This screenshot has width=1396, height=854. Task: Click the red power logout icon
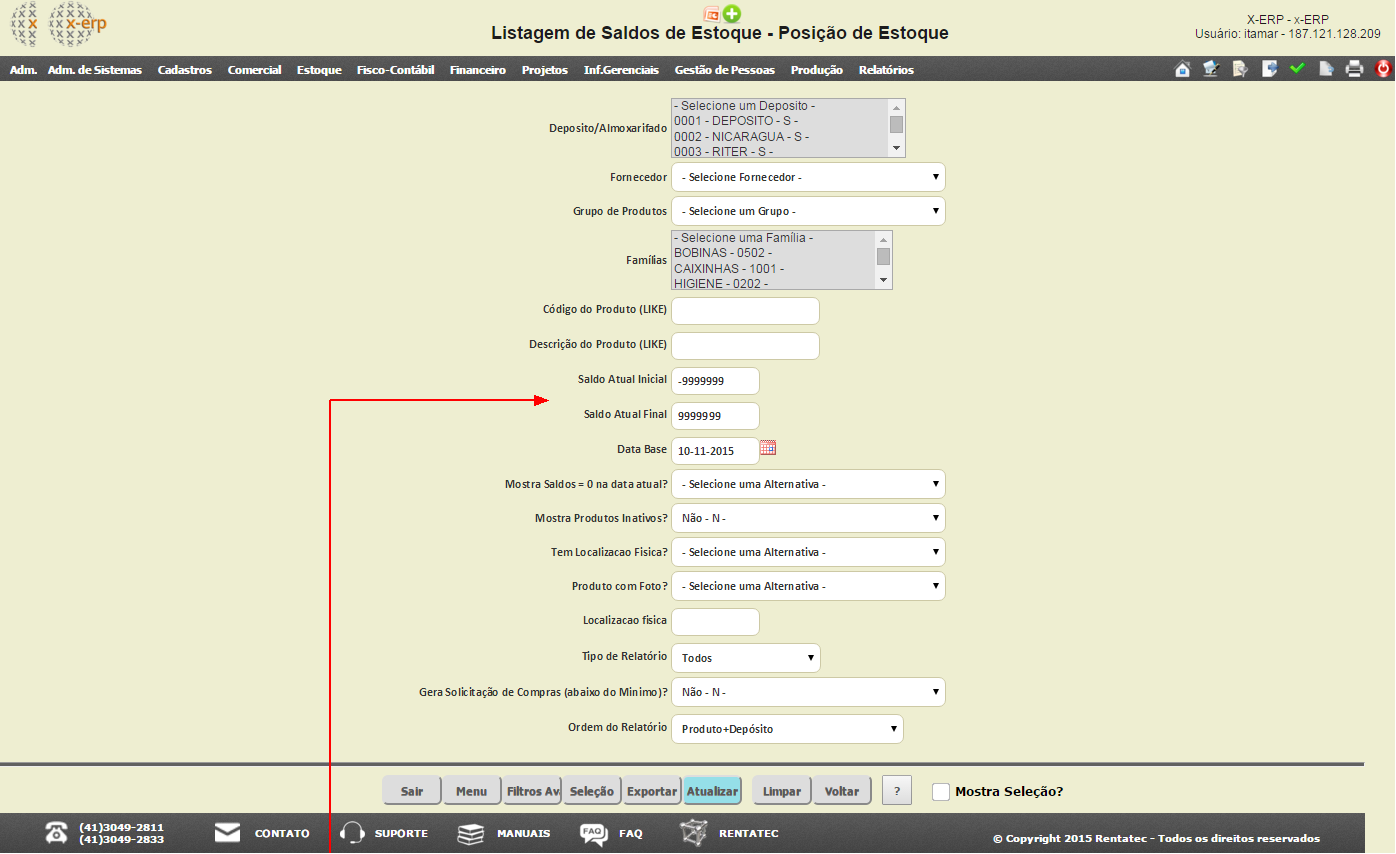tap(1384, 69)
